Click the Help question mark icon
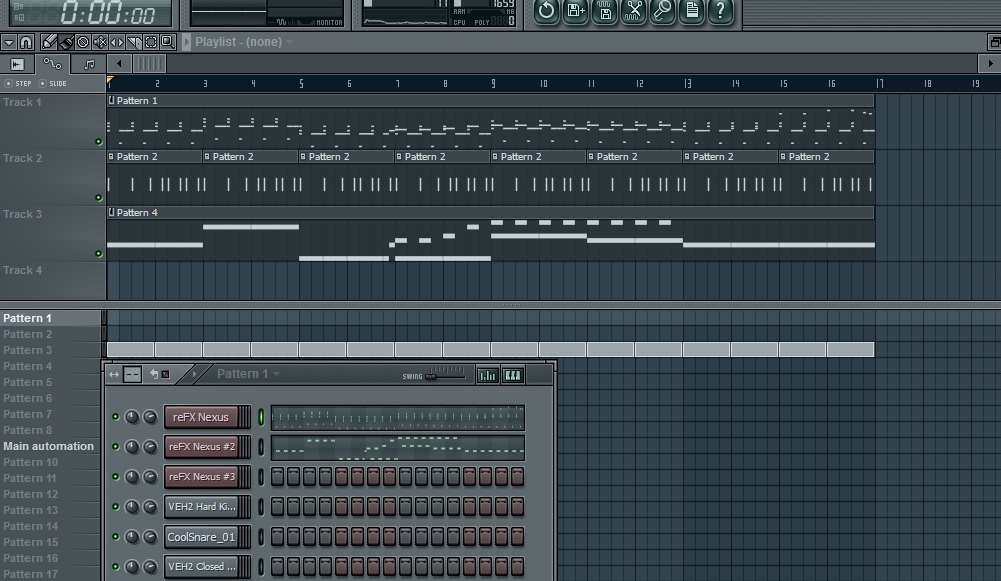The image size is (1001, 581). (721, 10)
